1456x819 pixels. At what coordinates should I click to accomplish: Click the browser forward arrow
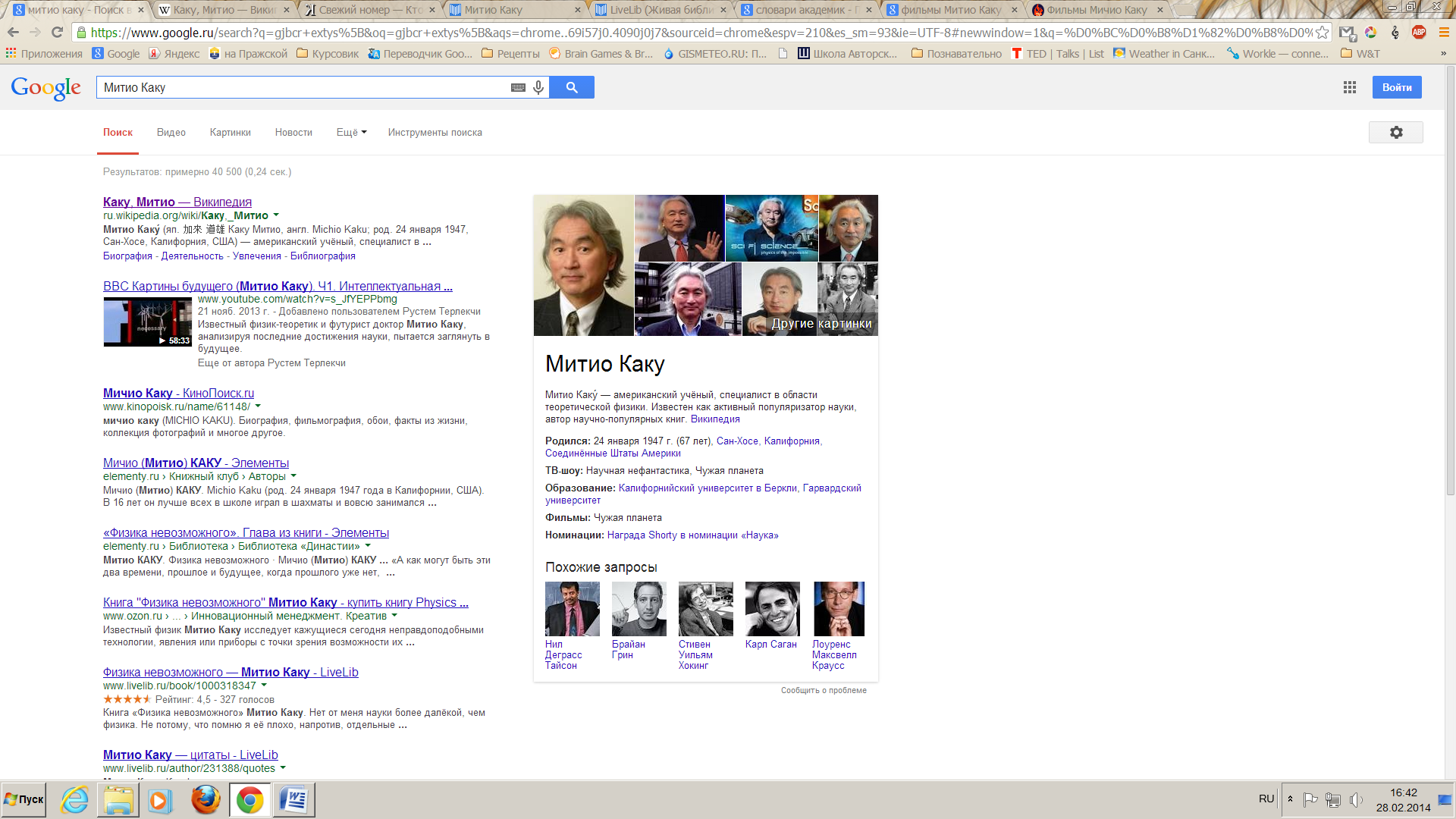click(x=35, y=33)
